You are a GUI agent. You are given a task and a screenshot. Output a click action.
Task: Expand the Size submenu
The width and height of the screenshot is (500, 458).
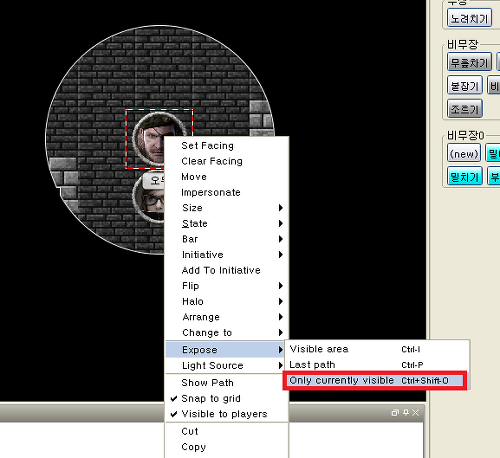pyautogui.click(x=227, y=208)
